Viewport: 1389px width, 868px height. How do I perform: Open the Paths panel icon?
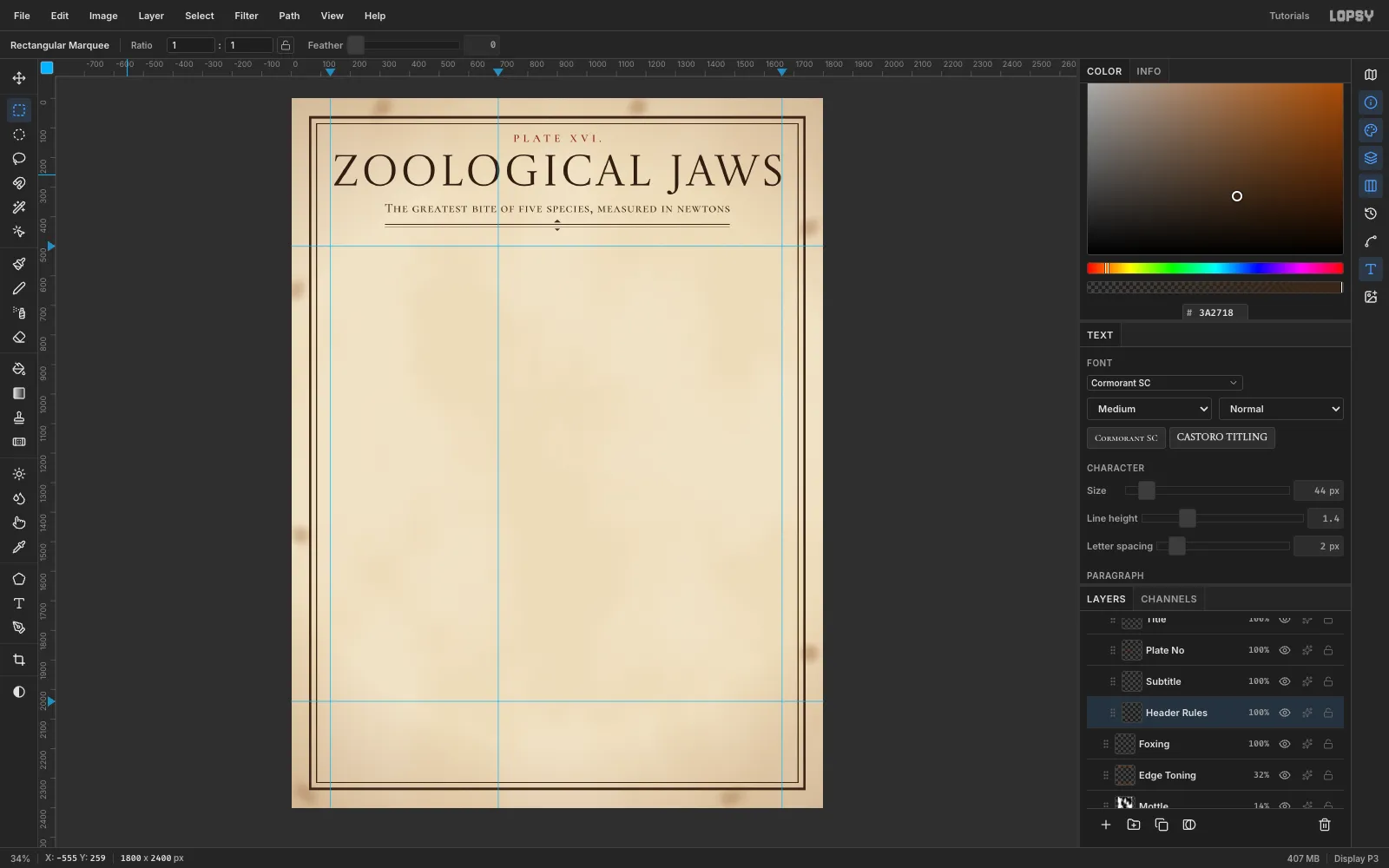pos(1371,241)
